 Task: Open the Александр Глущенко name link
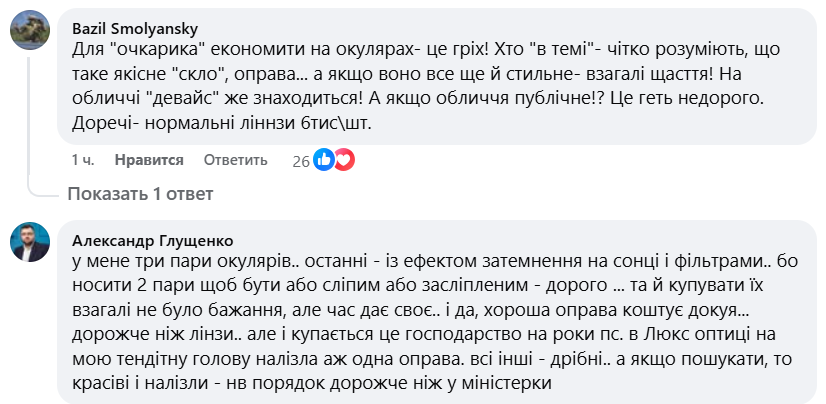pyautogui.click(x=153, y=240)
